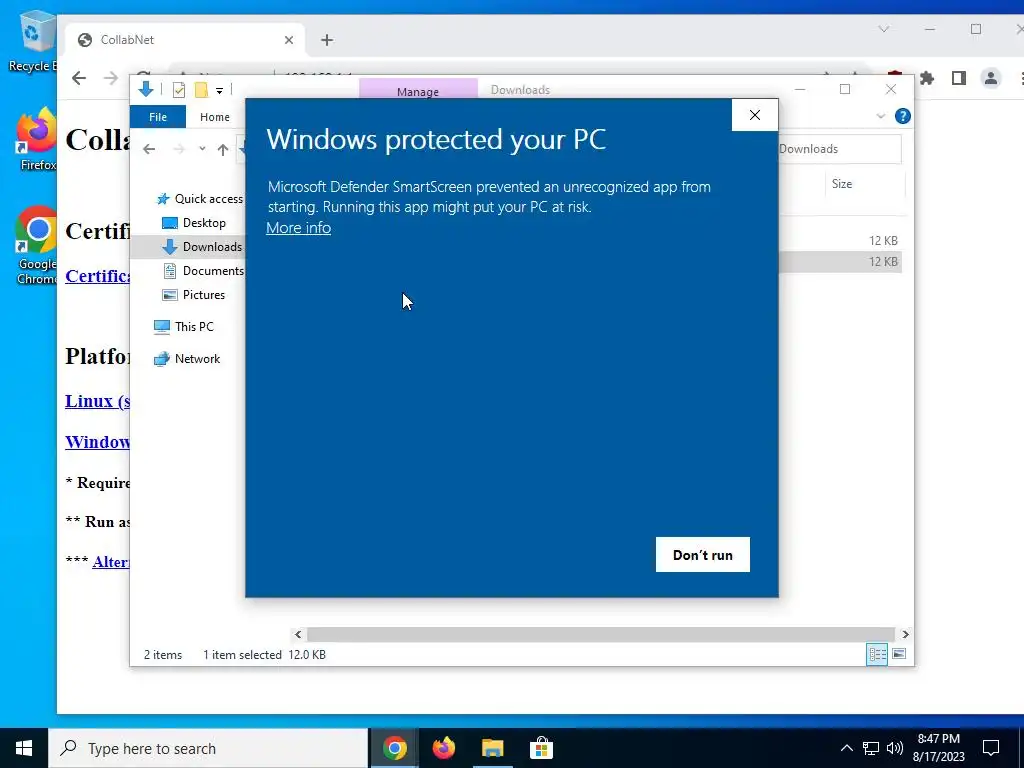
Task: Click the Don't run button
Action: 703,554
